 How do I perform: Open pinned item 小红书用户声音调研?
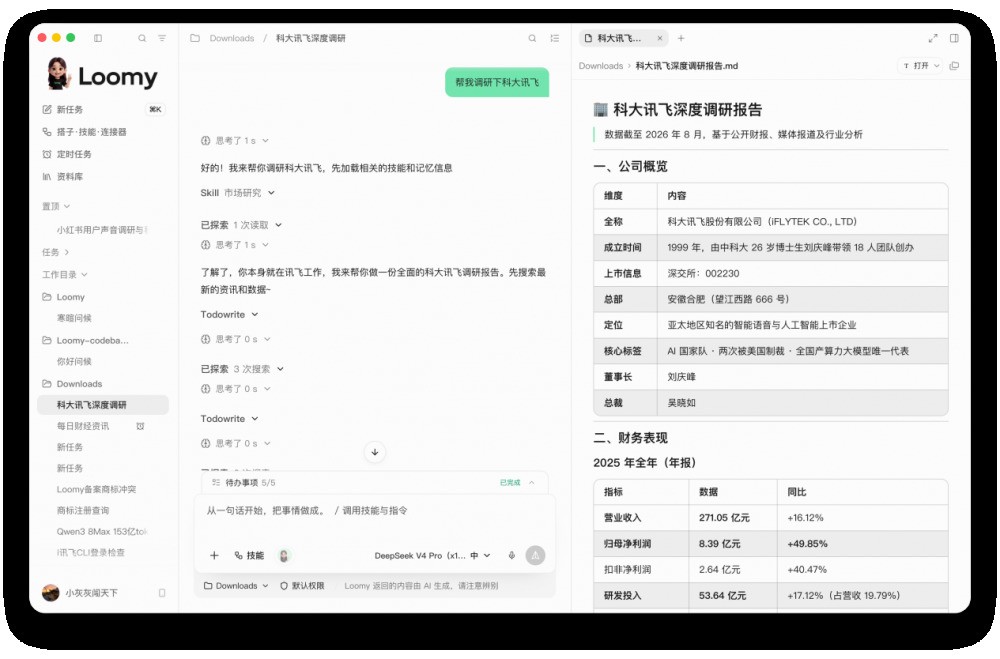point(102,230)
